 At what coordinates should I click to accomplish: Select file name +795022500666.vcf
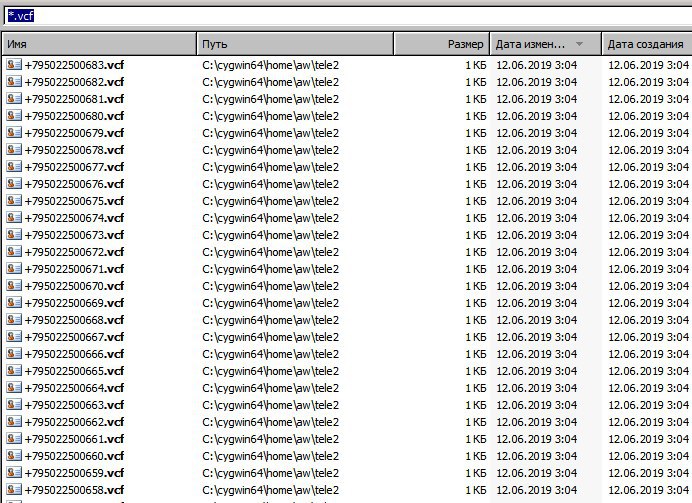(74, 354)
